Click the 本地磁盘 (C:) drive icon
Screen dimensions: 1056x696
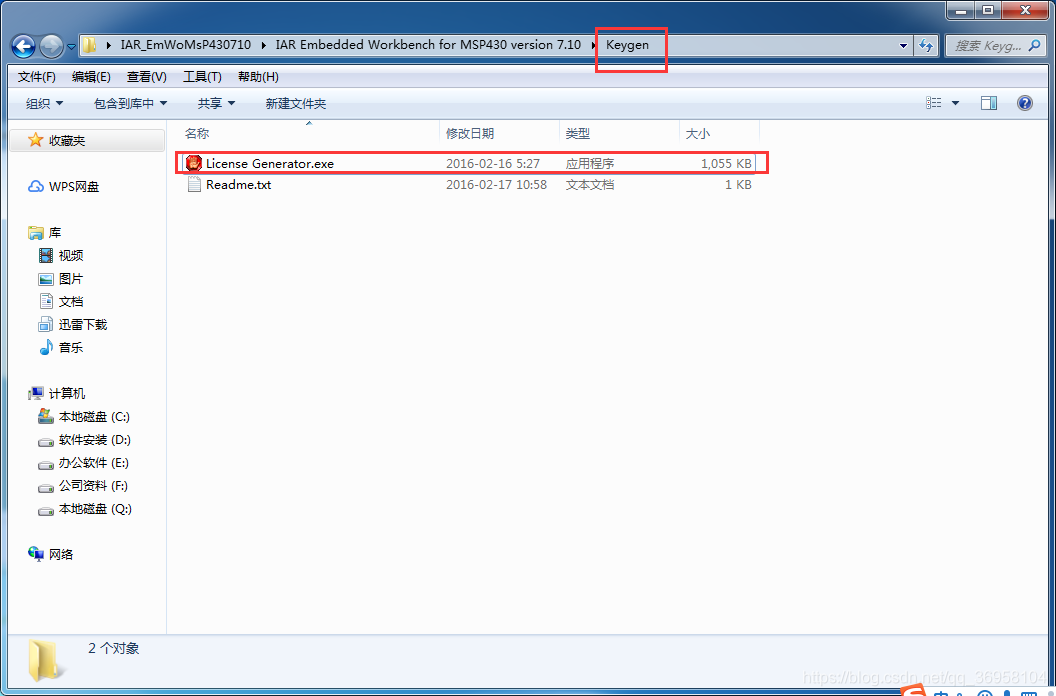tap(46, 416)
